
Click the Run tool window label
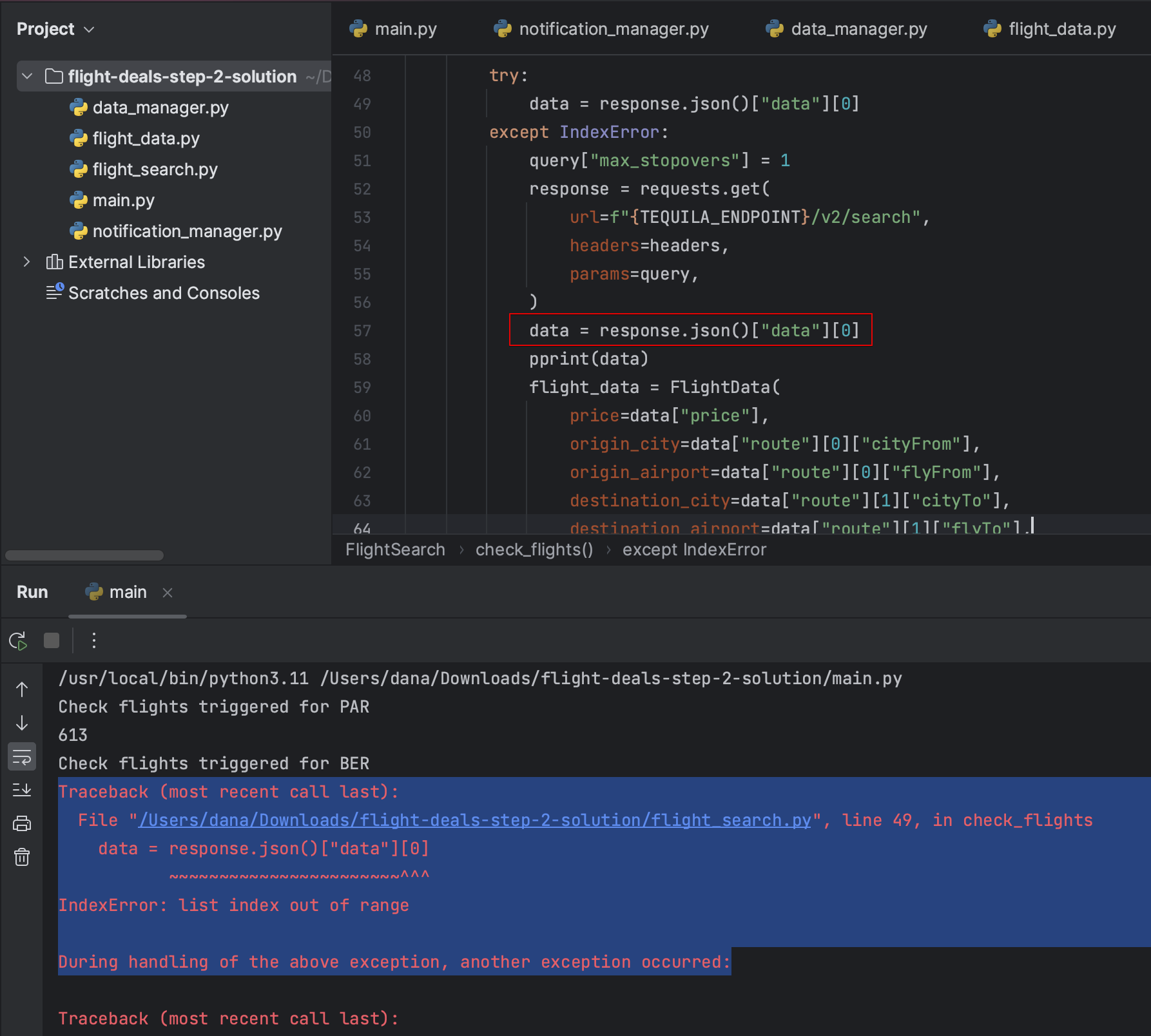[32, 592]
